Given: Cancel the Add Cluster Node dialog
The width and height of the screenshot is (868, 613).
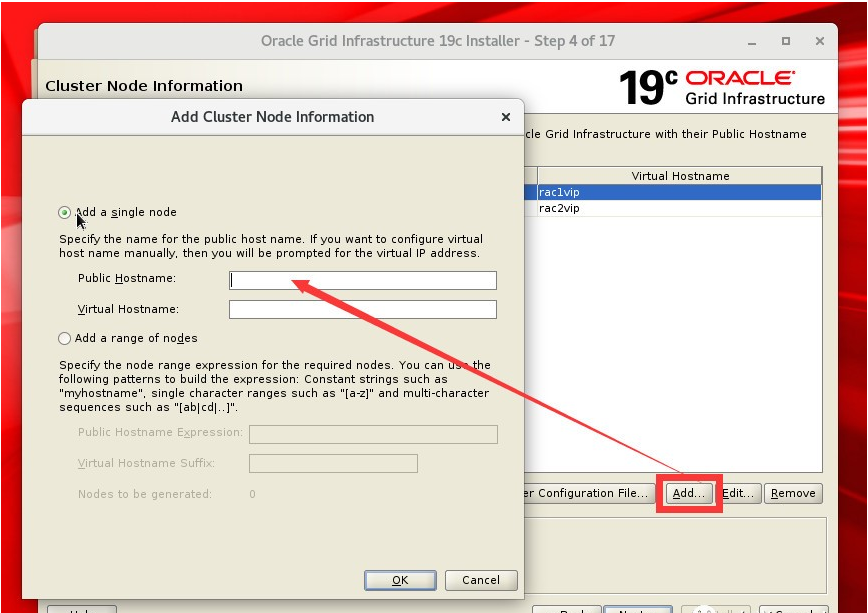Looking at the screenshot, I should pos(481,580).
